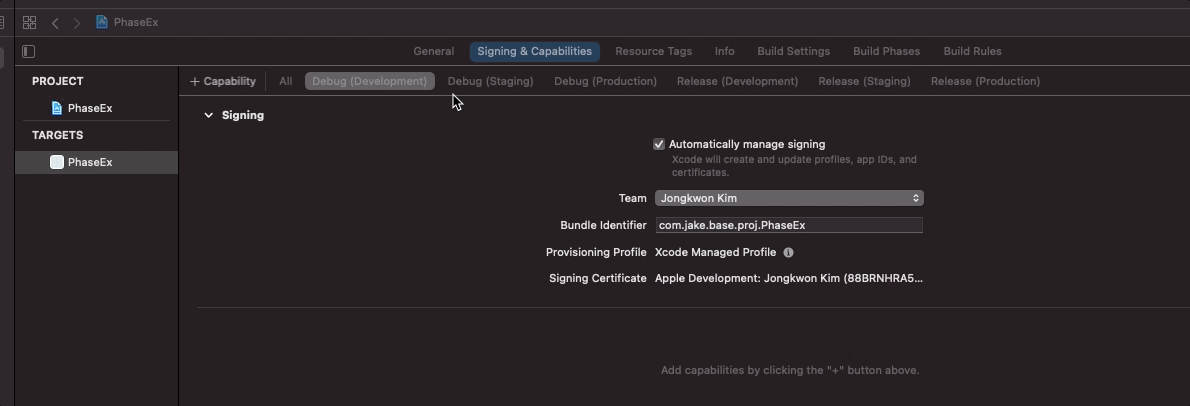Switch to the Info tab
Image resolution: width=1190 pixels, height=406 pixels.
(725, 52)
